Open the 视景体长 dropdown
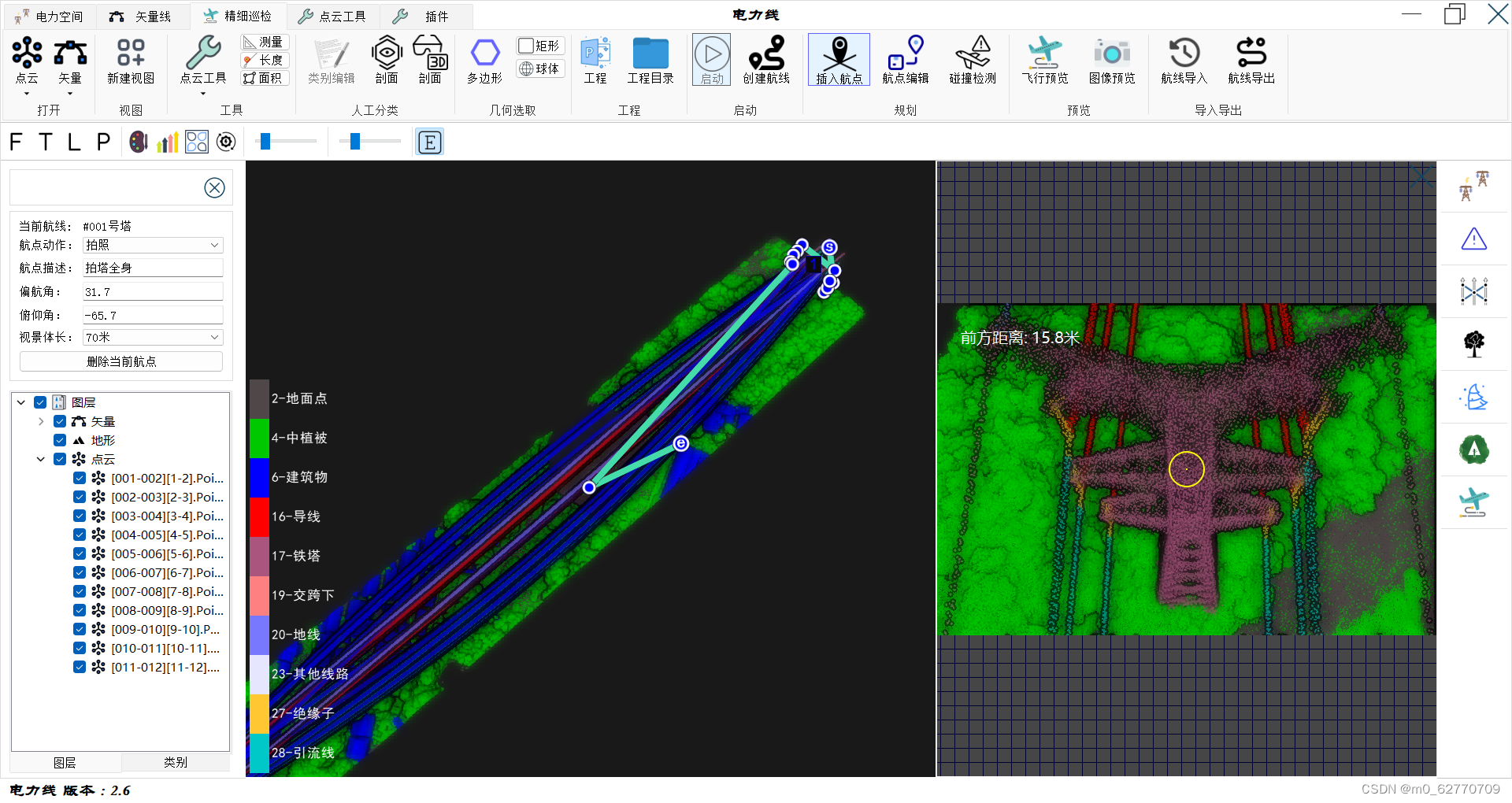Screen dimensions: 1512x803 pos(154,338)
